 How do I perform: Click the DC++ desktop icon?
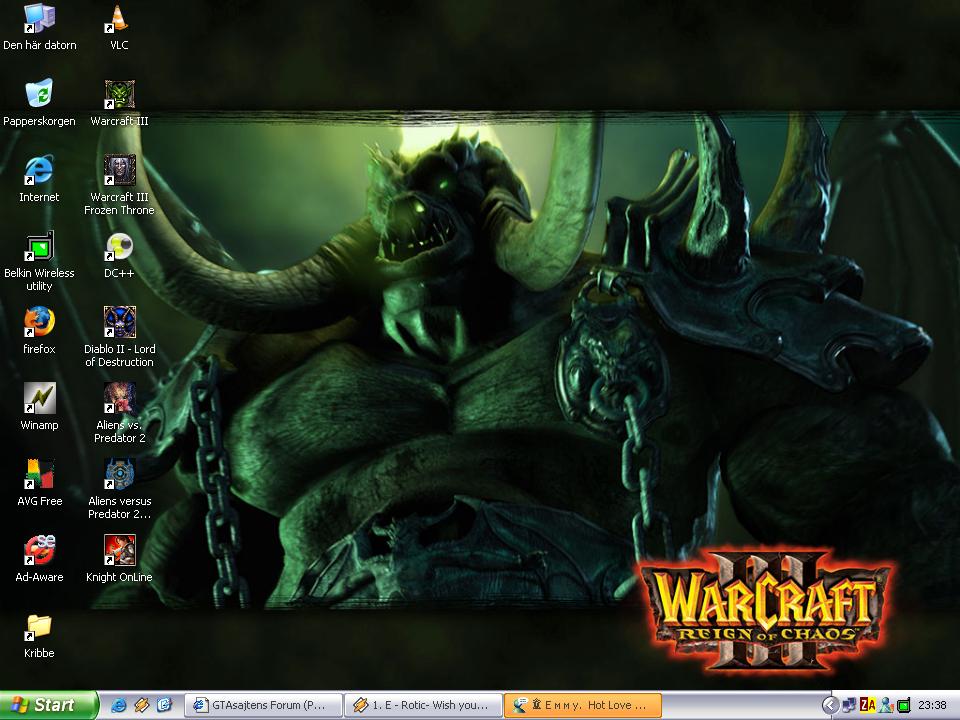(119, 247)
